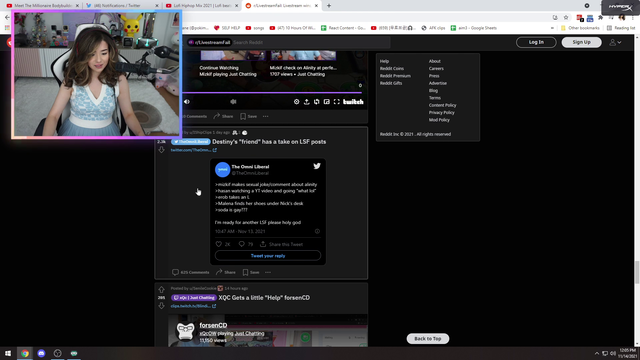
Task: Open the XQC Gets a little Help post title
Action: click(x=264, y=298)
